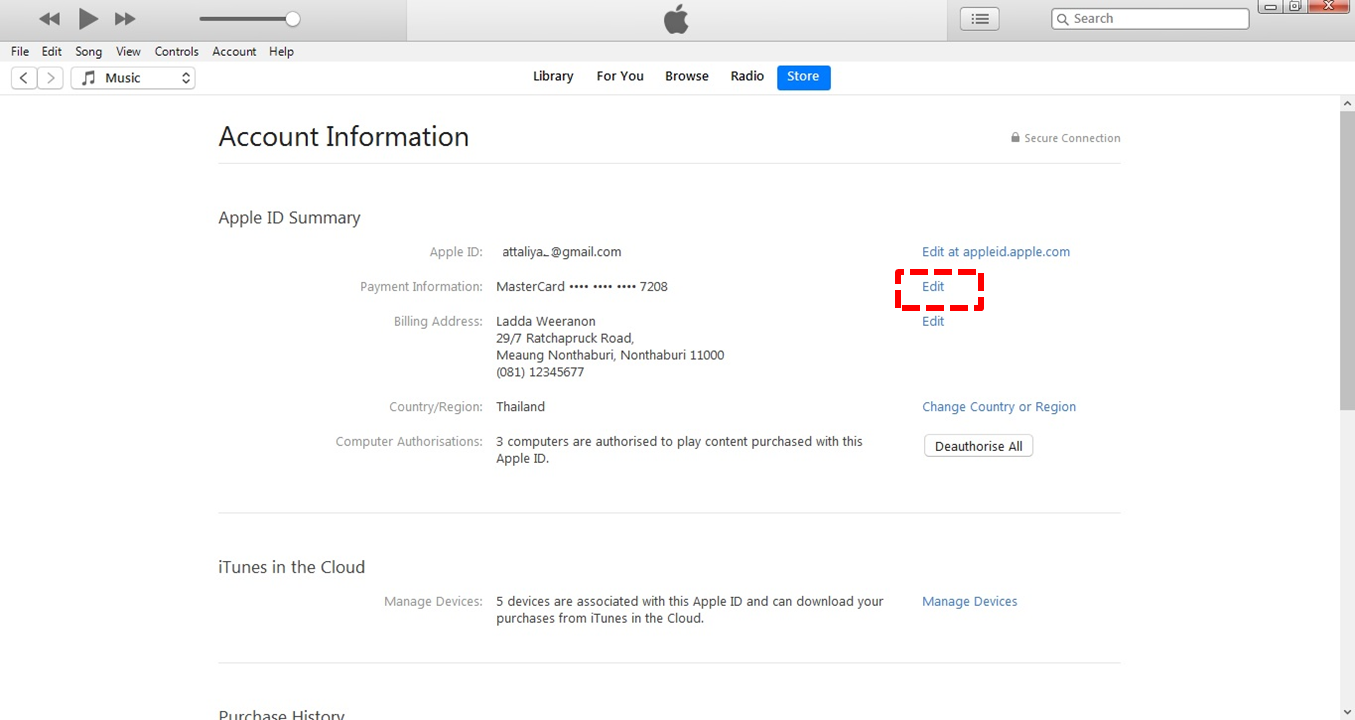Switch to the Browse tab
The image size is (1355, 720).
click(x=687, y=76)
